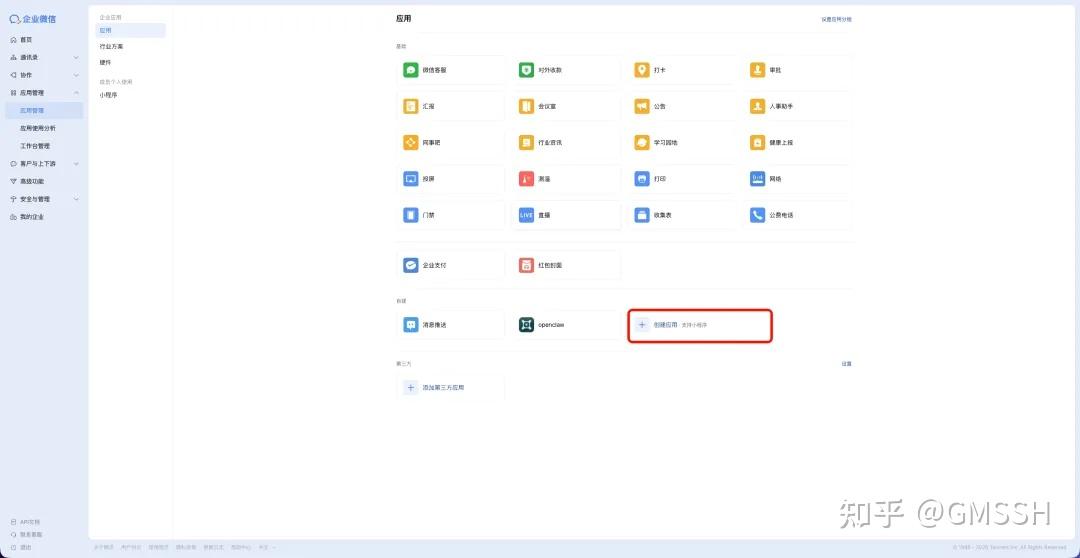The width and height of the screenshot is (1080, 558).
Task: Collapse the 应用管理 sidebar section
Action: pyautogui.click(x=76, y=92)
